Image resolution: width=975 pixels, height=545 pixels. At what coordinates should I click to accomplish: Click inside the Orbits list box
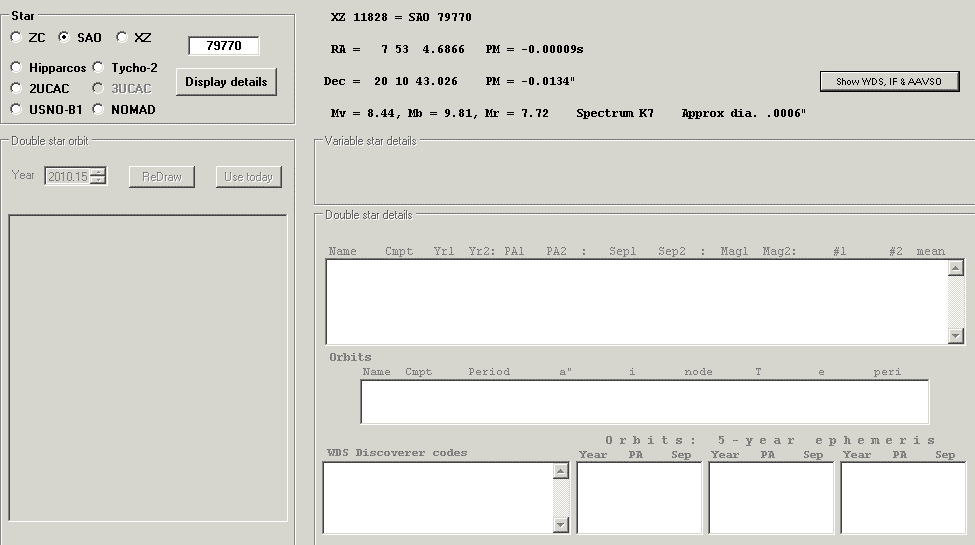pyautogui.click(x=645, y=402)
